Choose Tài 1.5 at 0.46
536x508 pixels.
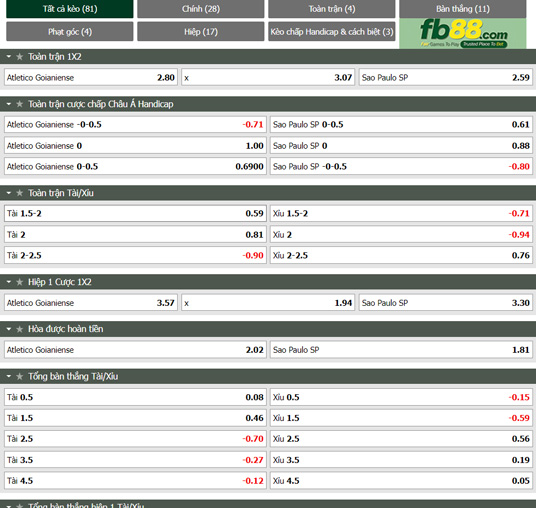135,418
